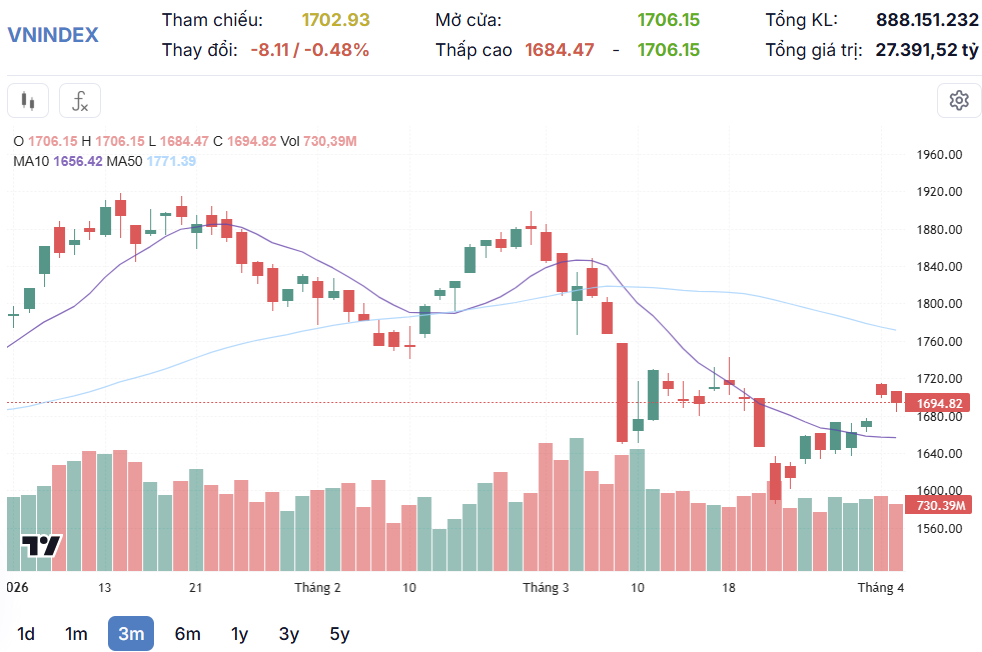The width and height of the screenshot is (982, 652).
Task: Open the fx indicators menu
Action: tap(80, 101)
